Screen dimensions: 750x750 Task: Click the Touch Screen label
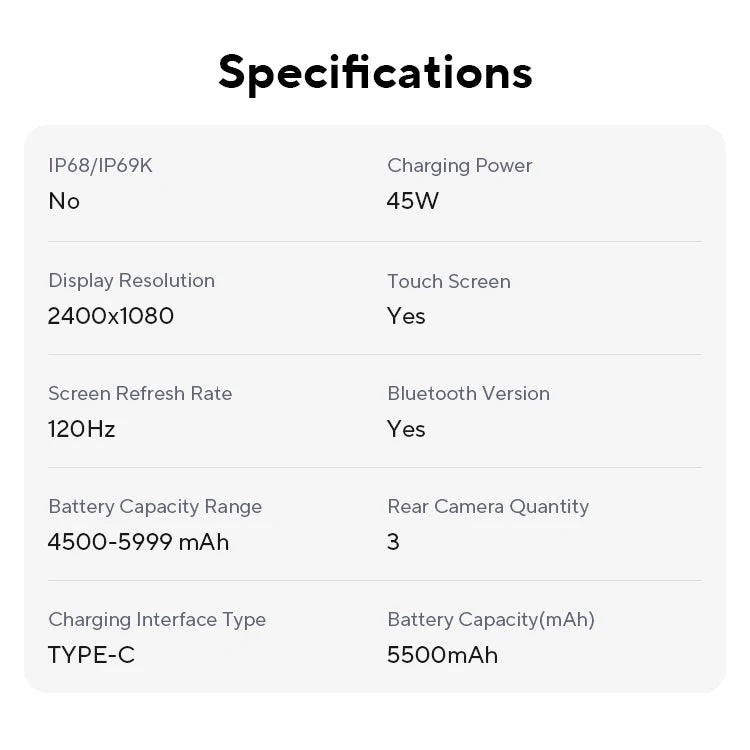pos(449,282)
